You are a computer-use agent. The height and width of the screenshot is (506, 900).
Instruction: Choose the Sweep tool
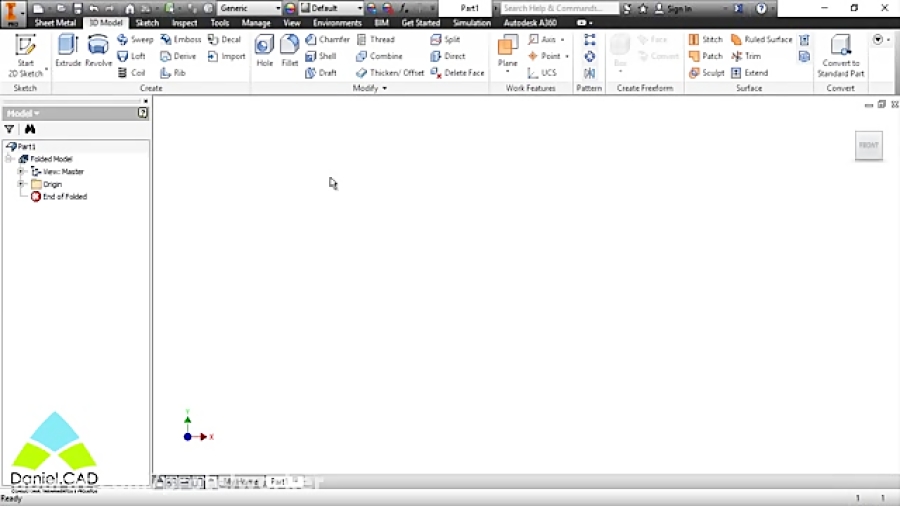pyautogui.click(x=135, y=39)
